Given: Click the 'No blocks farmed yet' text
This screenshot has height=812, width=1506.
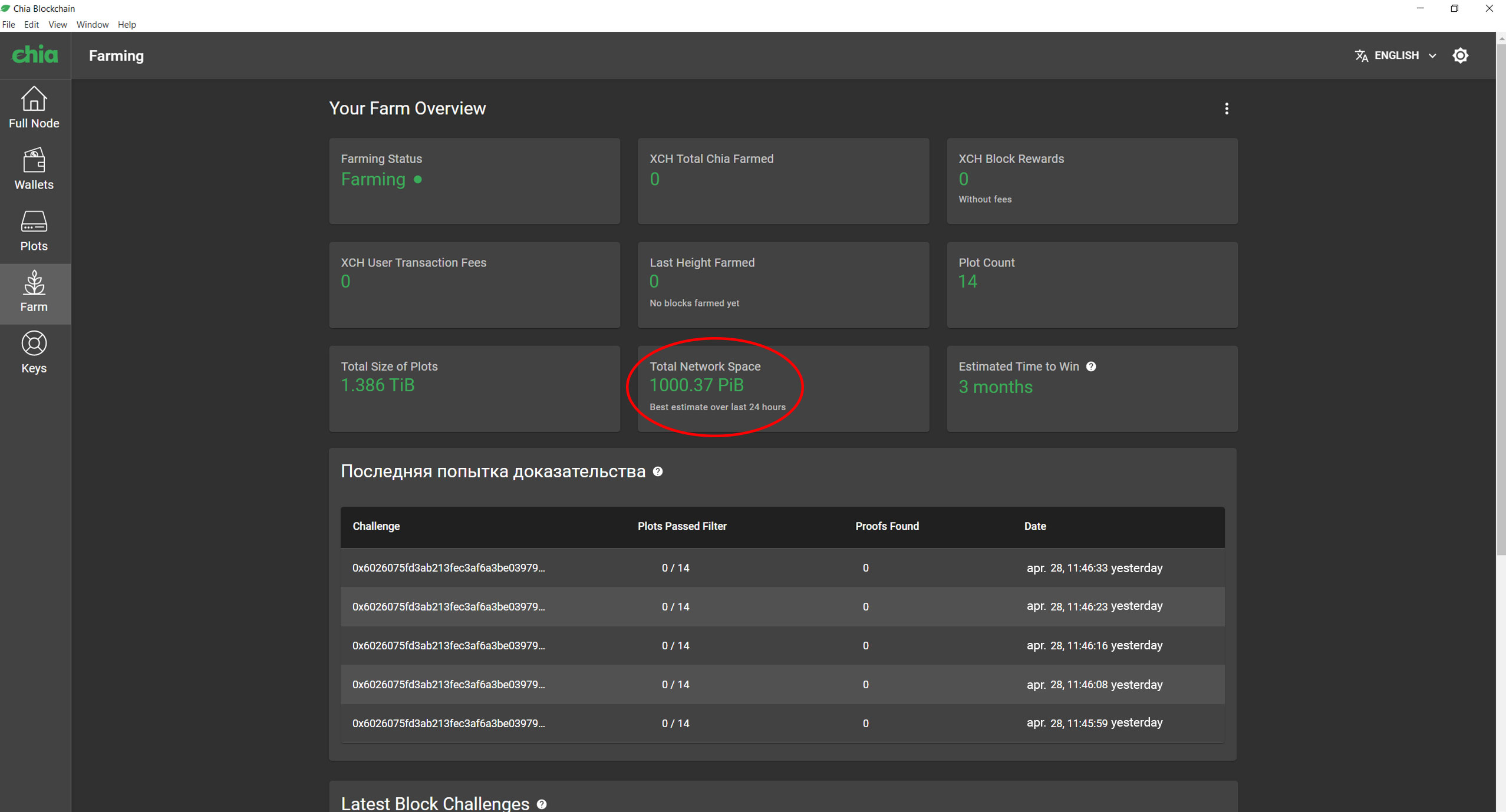Looking at the screenshot, I should point(694,303).
